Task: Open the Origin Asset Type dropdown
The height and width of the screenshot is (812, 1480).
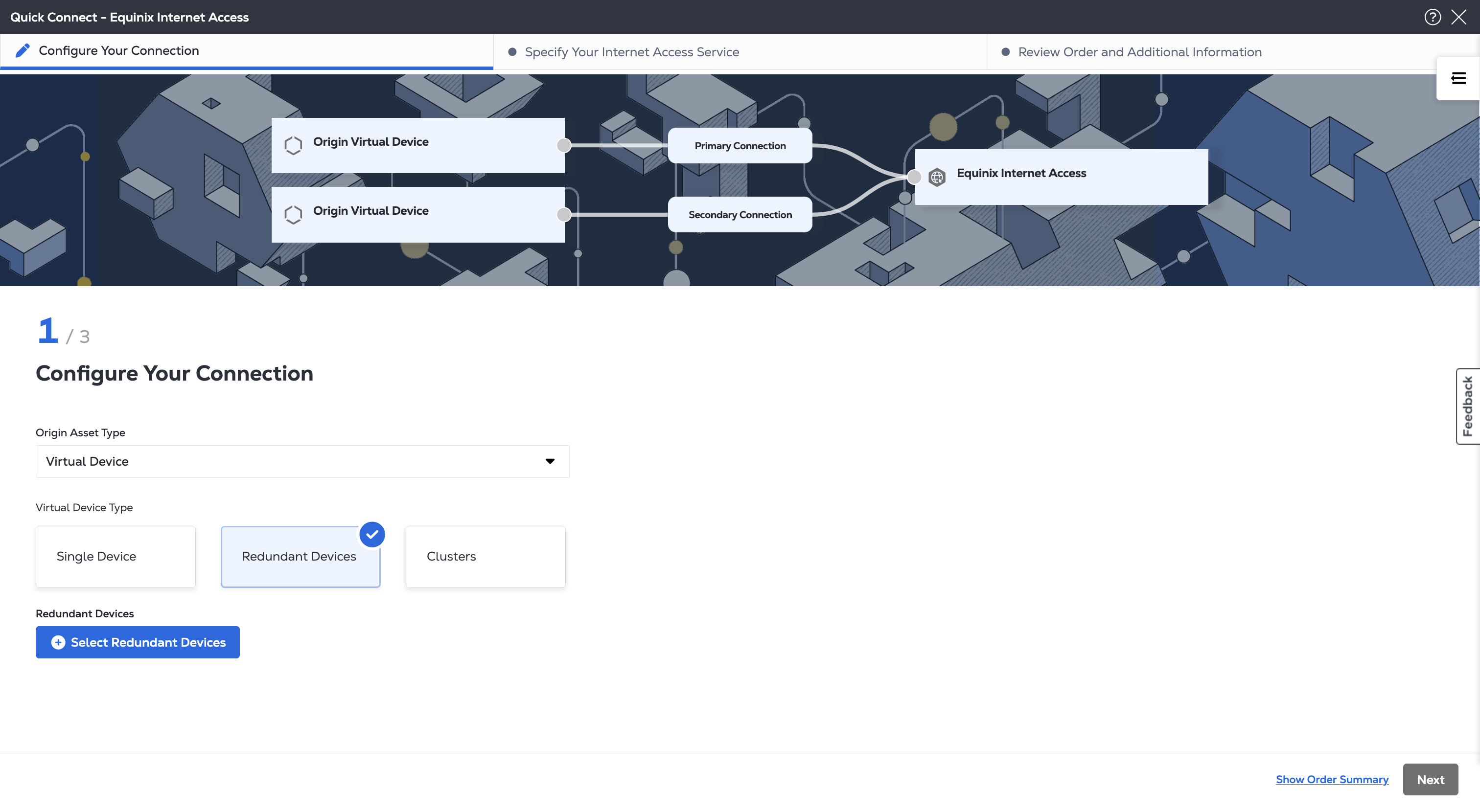Action: point(302,461)
